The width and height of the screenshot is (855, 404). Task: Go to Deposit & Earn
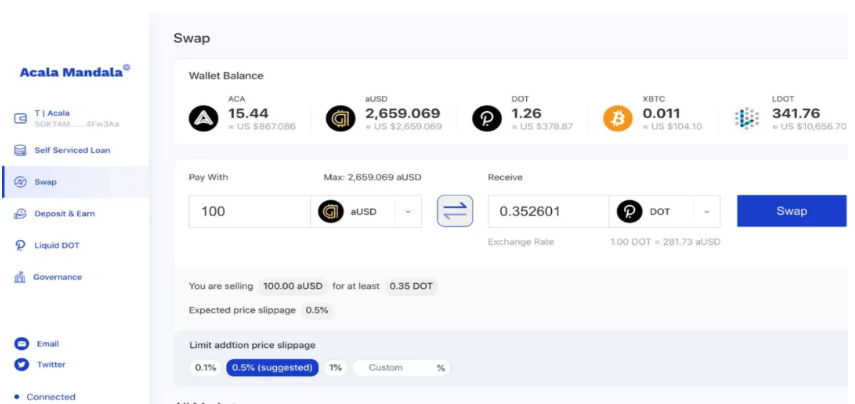pos(64,214)
